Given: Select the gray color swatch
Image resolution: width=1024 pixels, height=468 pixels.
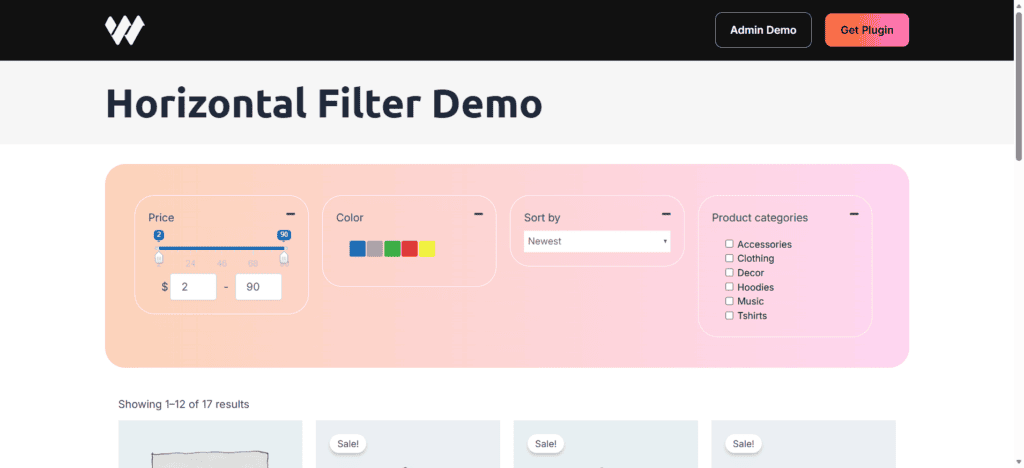Looking at the screenshot, I should pyautogui.click(x=375, y=249).
